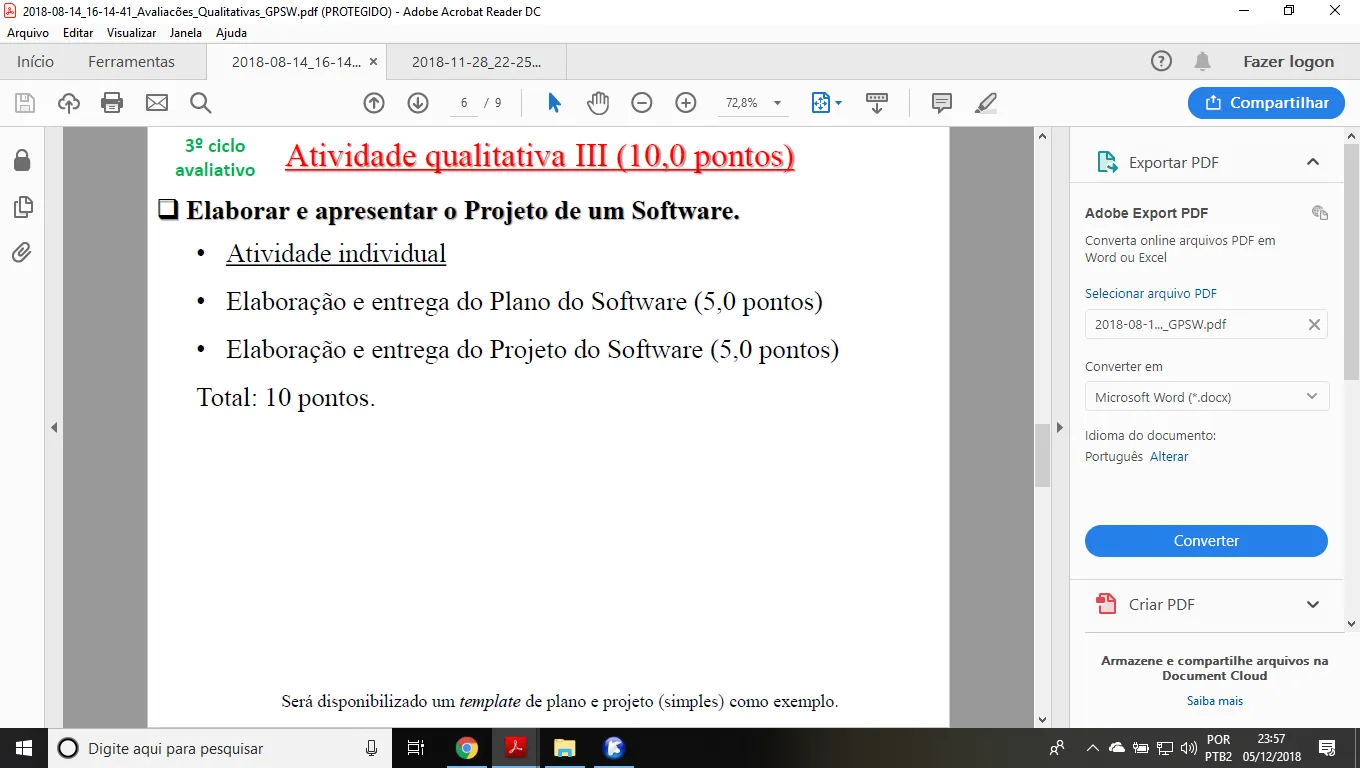Open the Arquivo menu
The image size is (1360, 768).
click(28, 33)
